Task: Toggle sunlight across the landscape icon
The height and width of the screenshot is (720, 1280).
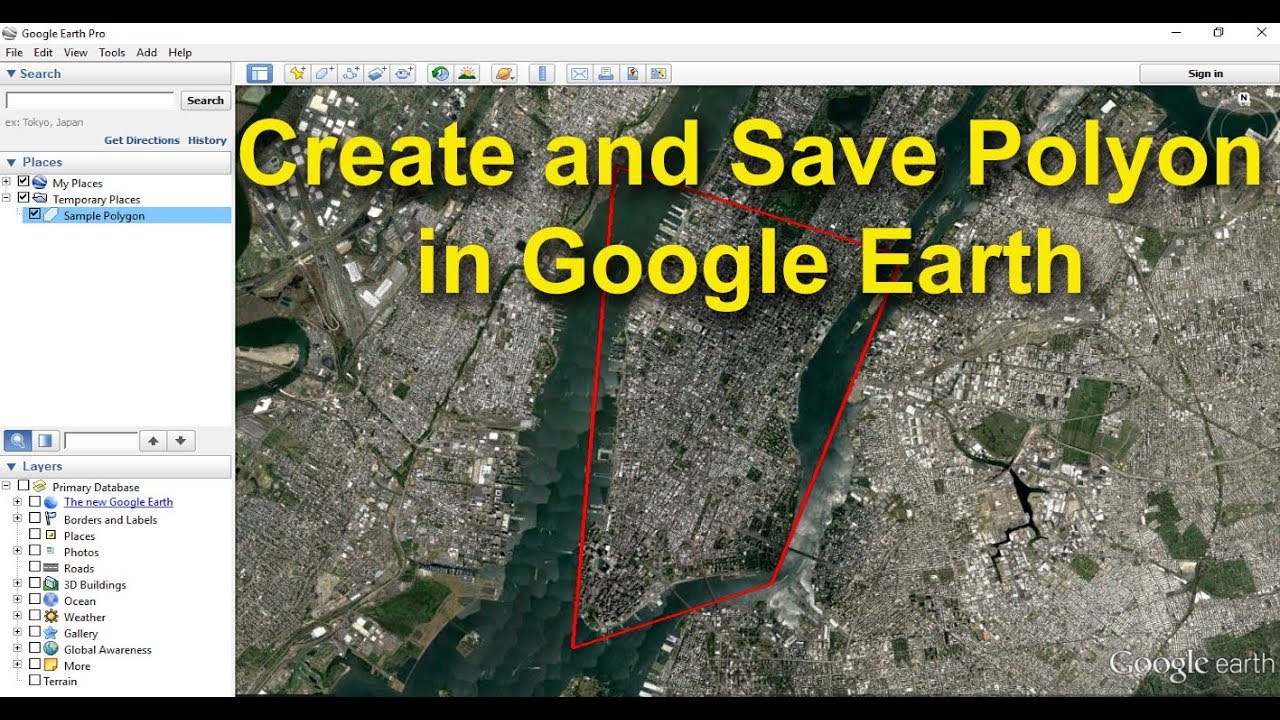Action: (x=467, y=73)
